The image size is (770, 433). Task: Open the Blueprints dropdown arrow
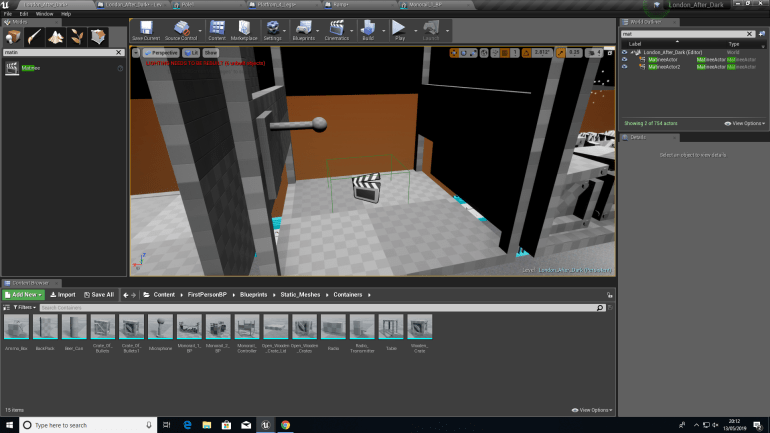(x=318, y=30)
